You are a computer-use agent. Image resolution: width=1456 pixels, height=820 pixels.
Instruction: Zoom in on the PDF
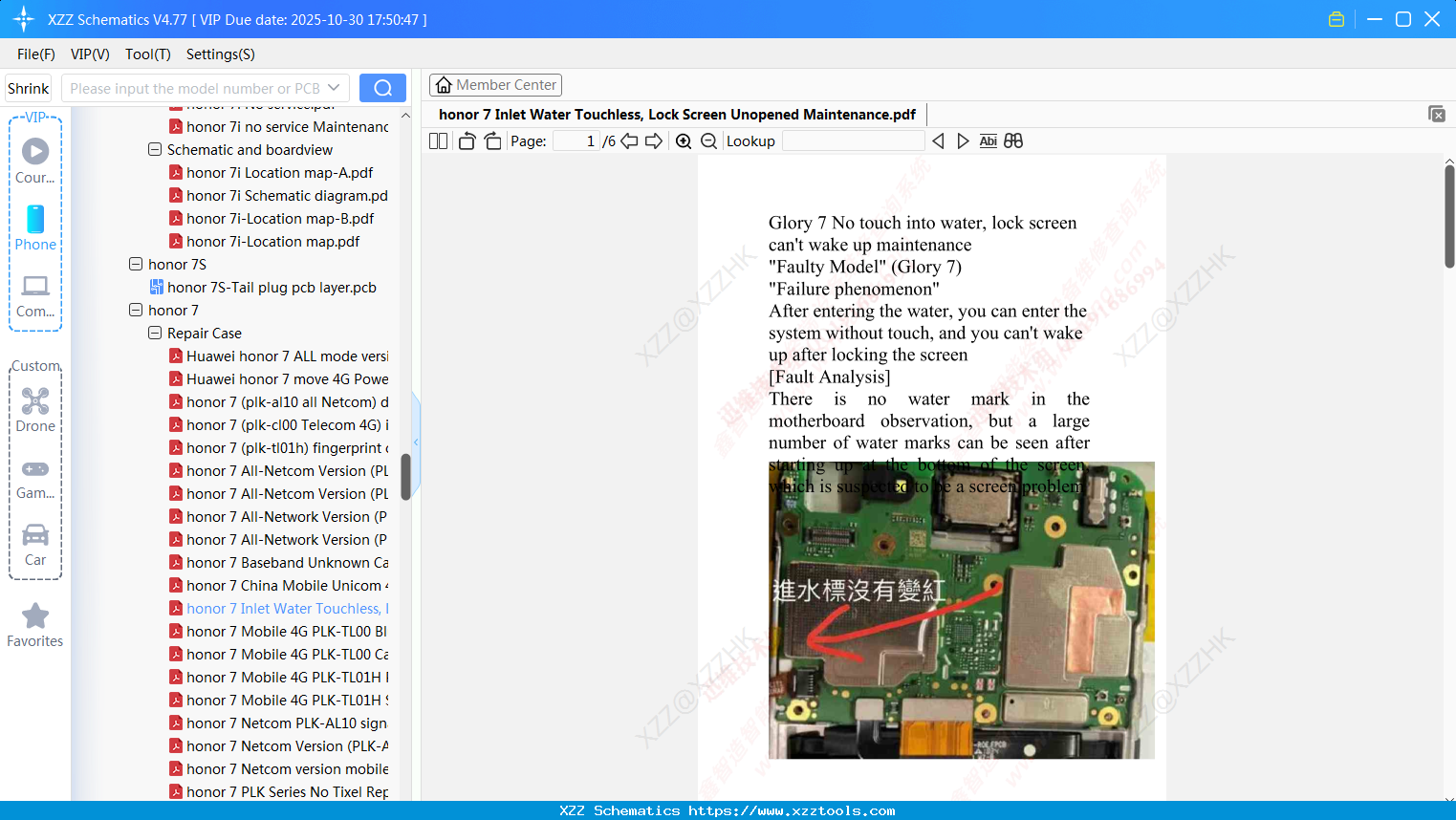pos(684,141)
